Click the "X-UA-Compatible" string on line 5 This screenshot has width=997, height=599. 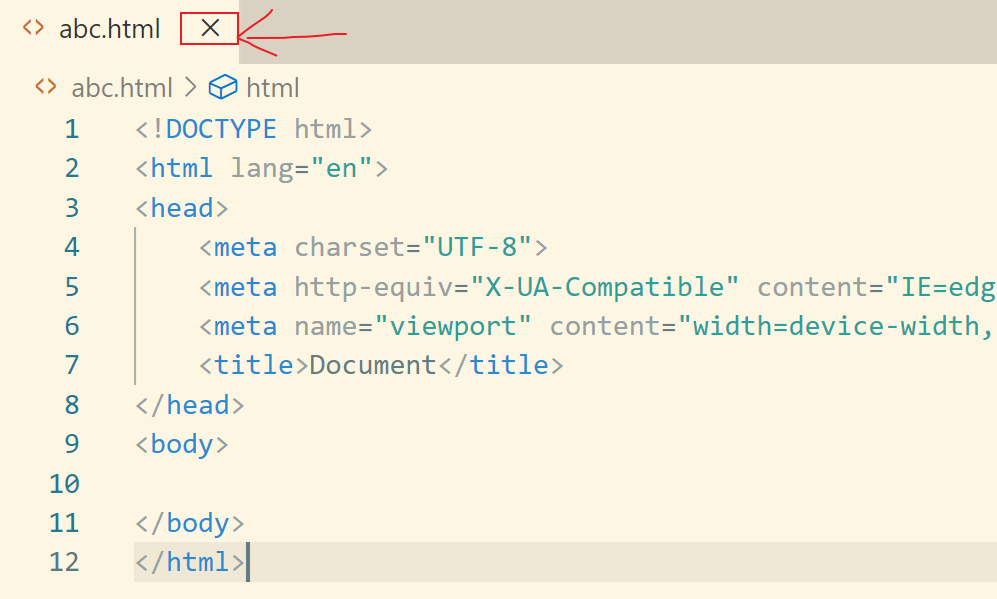click(x=605, y=287)
